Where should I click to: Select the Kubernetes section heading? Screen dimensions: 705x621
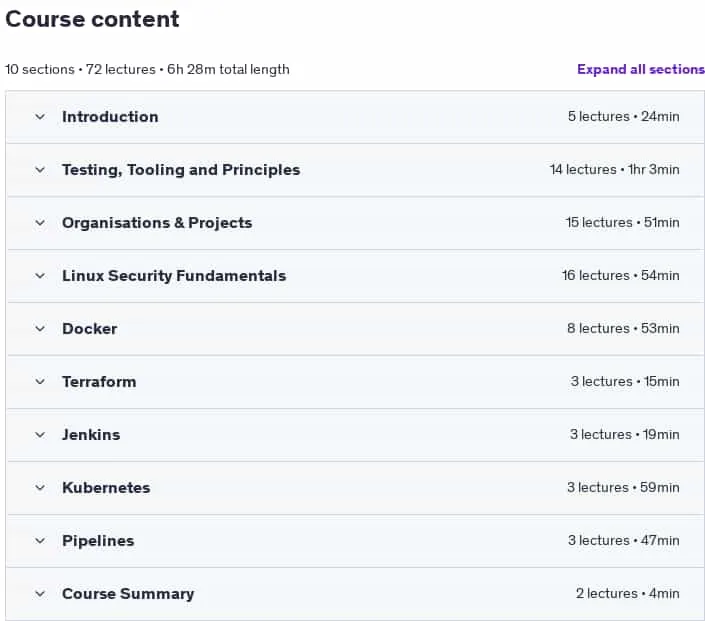coord(106,487)
